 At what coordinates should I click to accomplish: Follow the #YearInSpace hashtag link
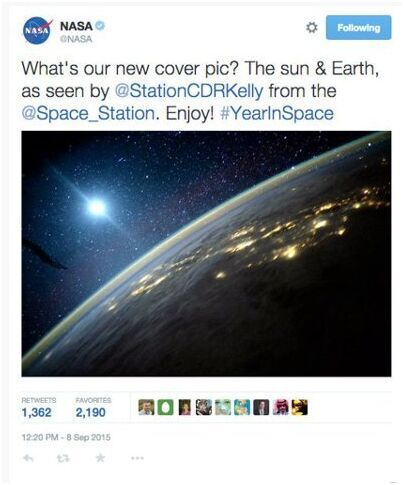tap(277, 114)
